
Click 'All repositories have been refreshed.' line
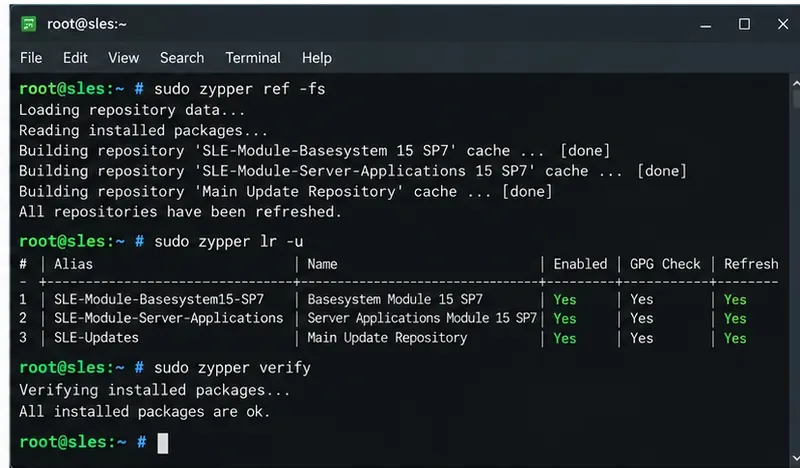coord(180,212)
